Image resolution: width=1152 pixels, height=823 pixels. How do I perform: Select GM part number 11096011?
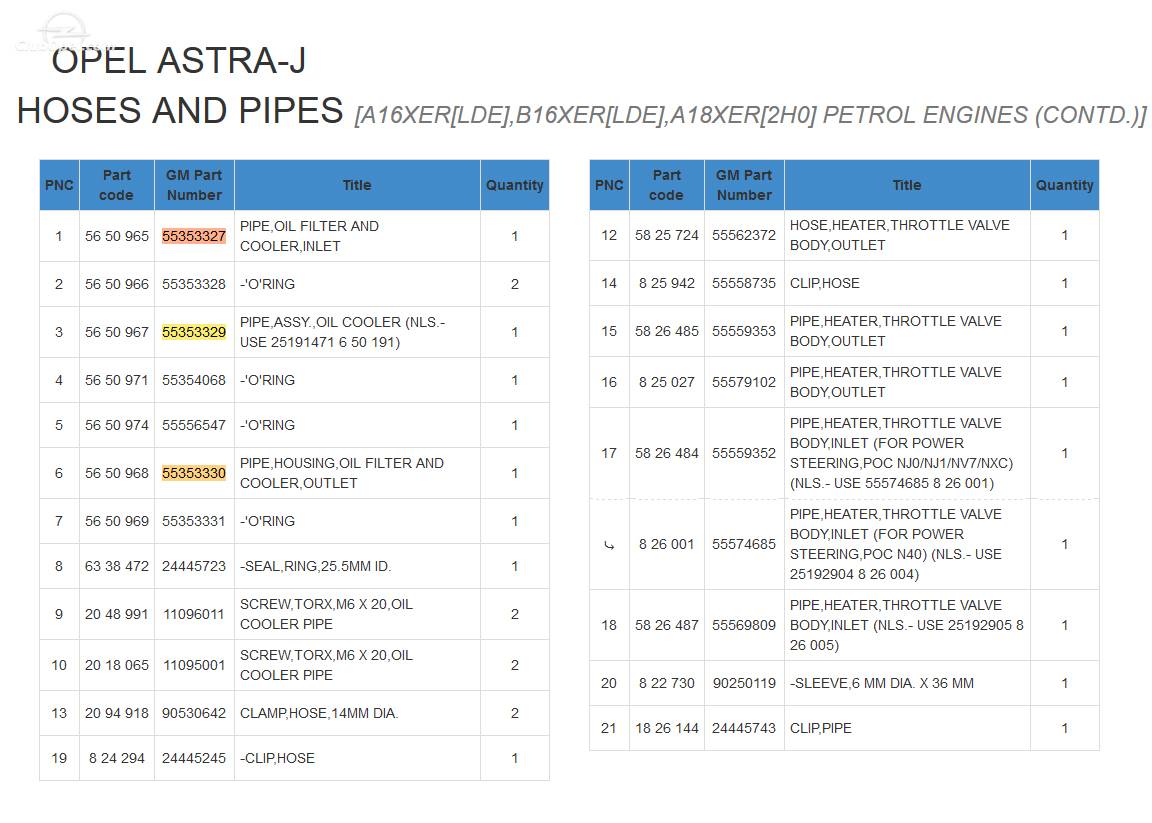point(194,614)
